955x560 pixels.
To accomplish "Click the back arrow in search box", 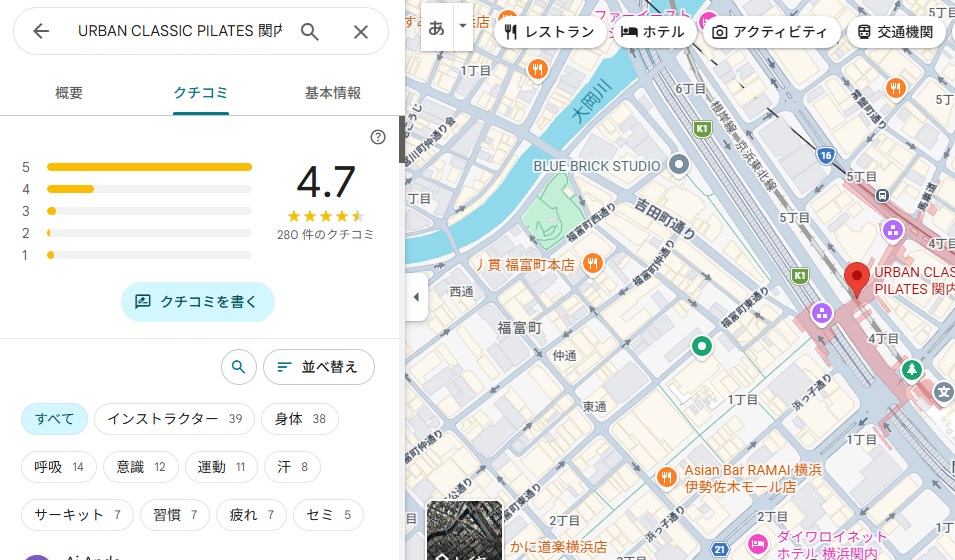I will (x=41, y=31).
